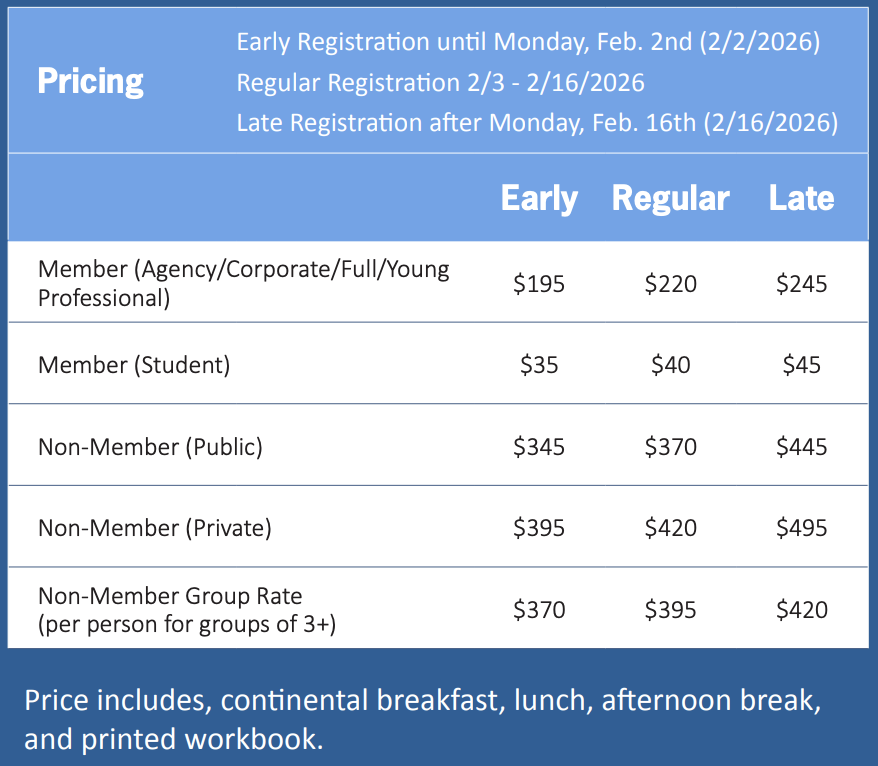Select the $495 private late price
The image size is (878, 766).
(x=801, y=527)
